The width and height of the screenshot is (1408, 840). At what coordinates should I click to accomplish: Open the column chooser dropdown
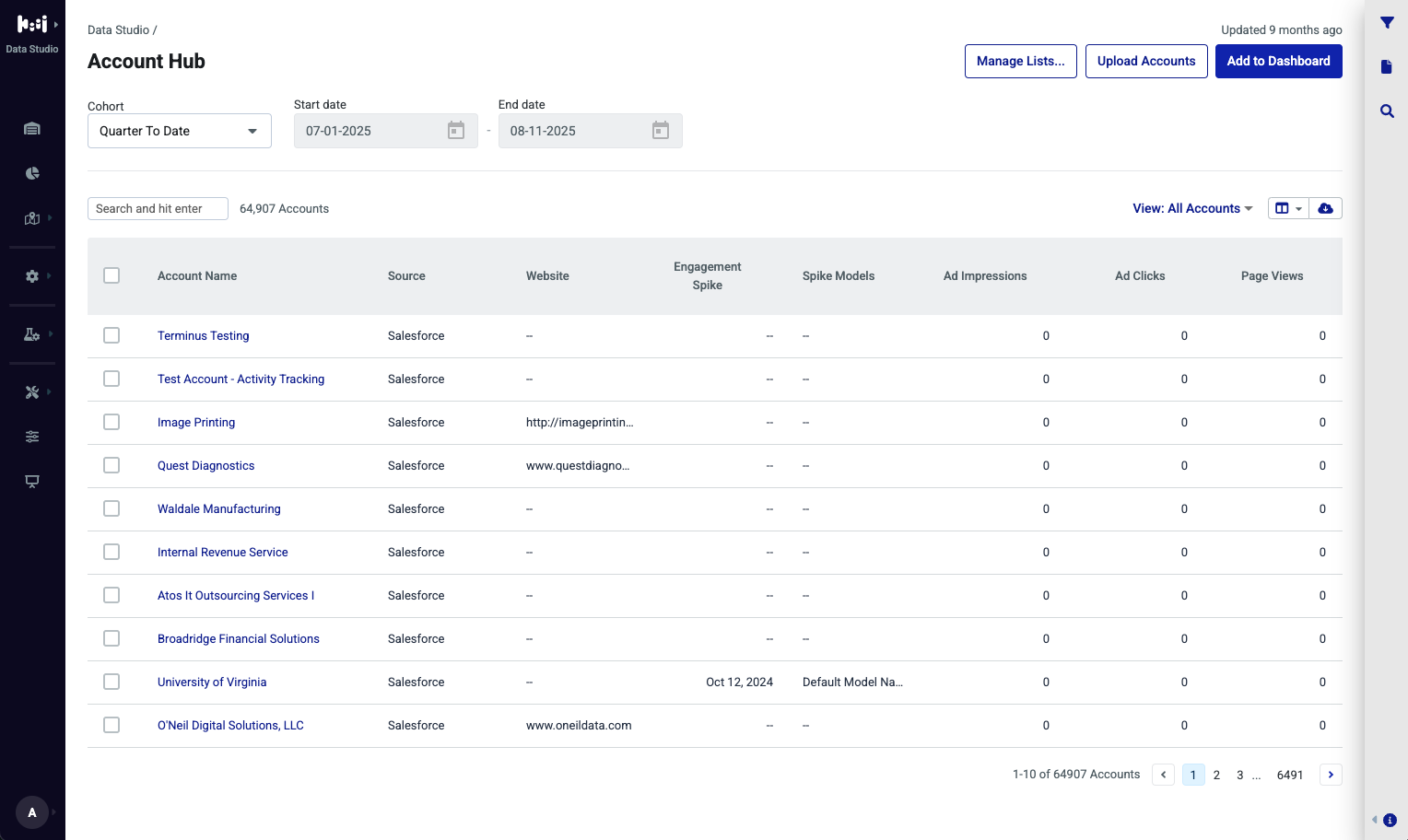pyautogui.click(x=1288, y=208)
